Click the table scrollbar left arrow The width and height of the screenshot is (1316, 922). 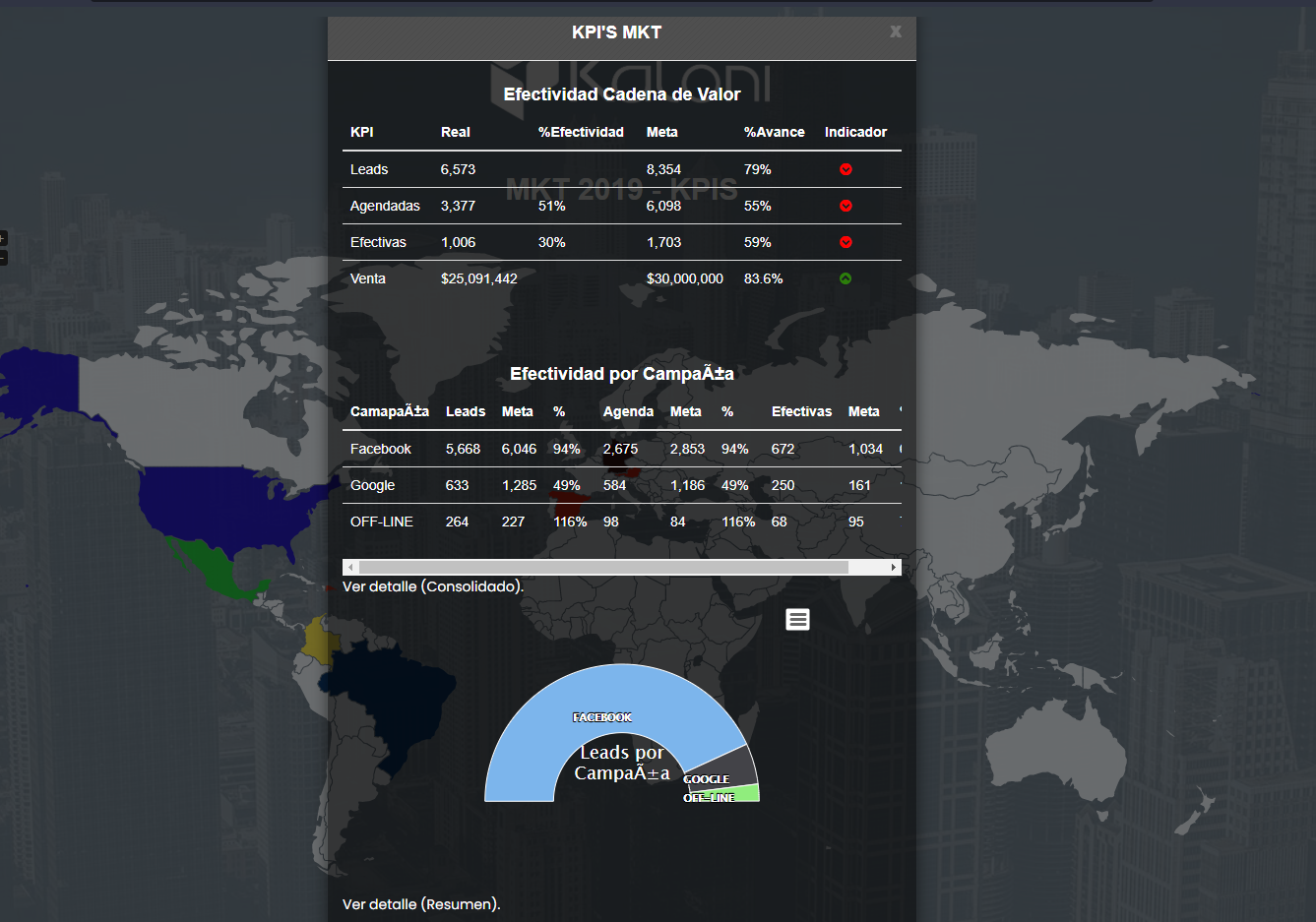click(350, 568)
